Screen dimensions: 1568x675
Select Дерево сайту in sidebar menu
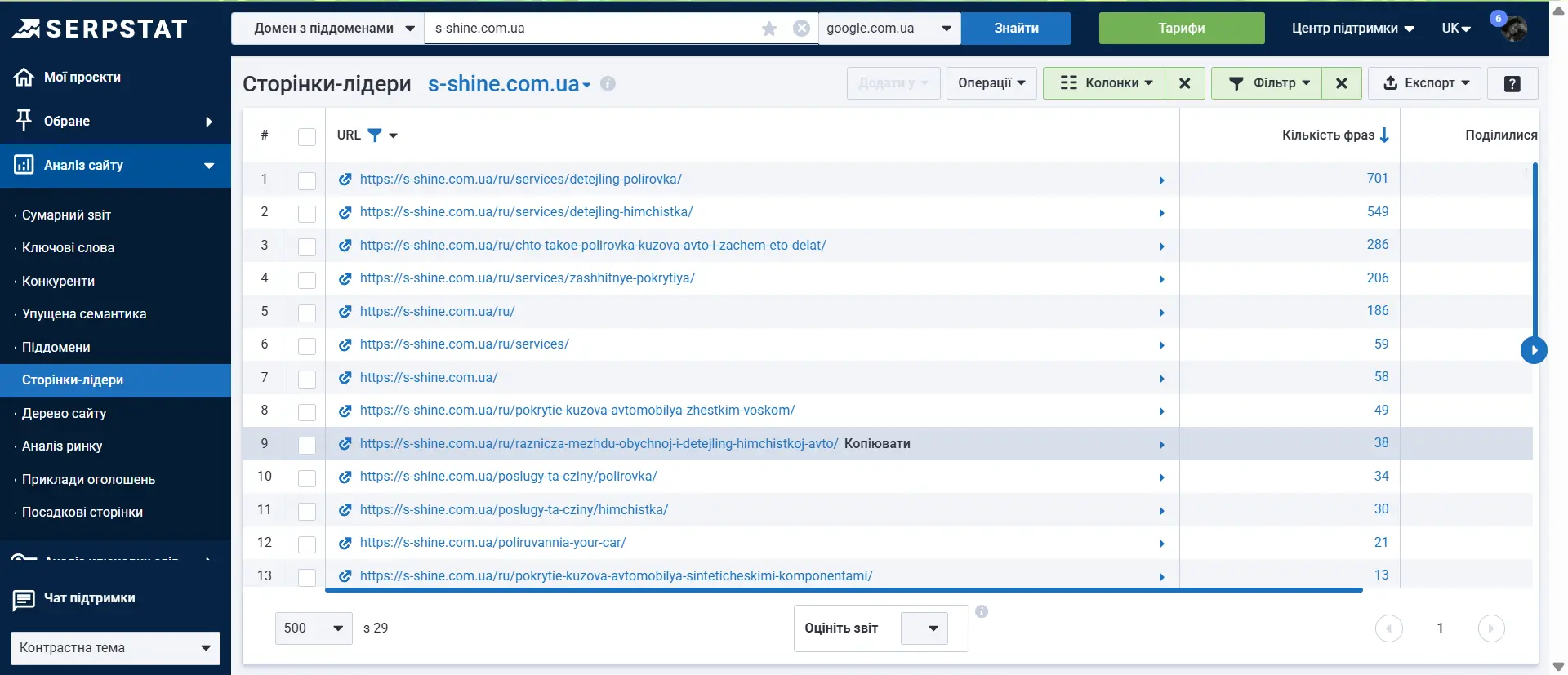click(64, 414)
